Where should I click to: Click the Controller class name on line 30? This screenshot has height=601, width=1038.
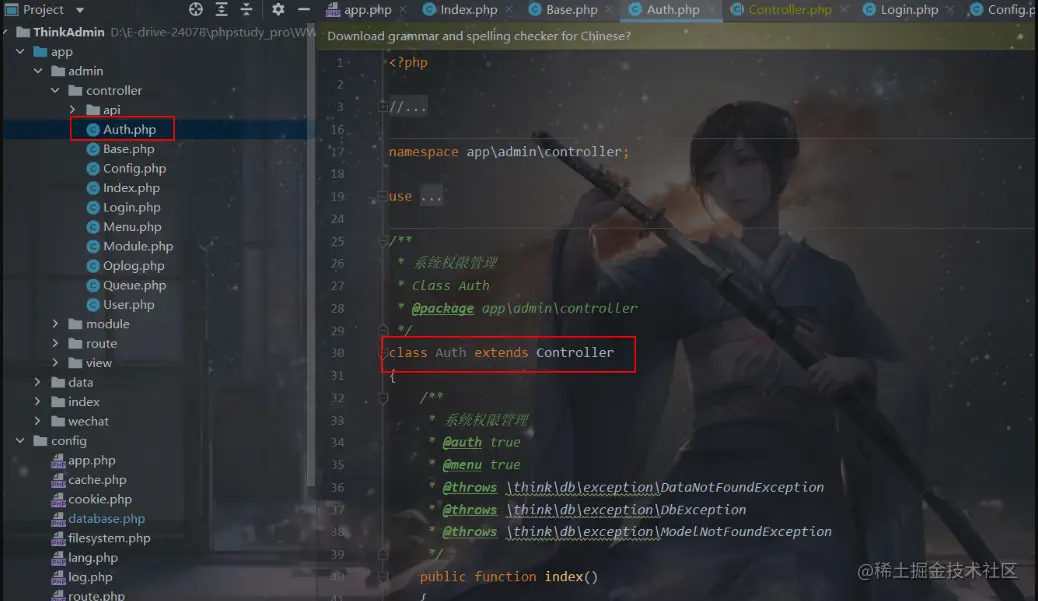click(575, 353)
